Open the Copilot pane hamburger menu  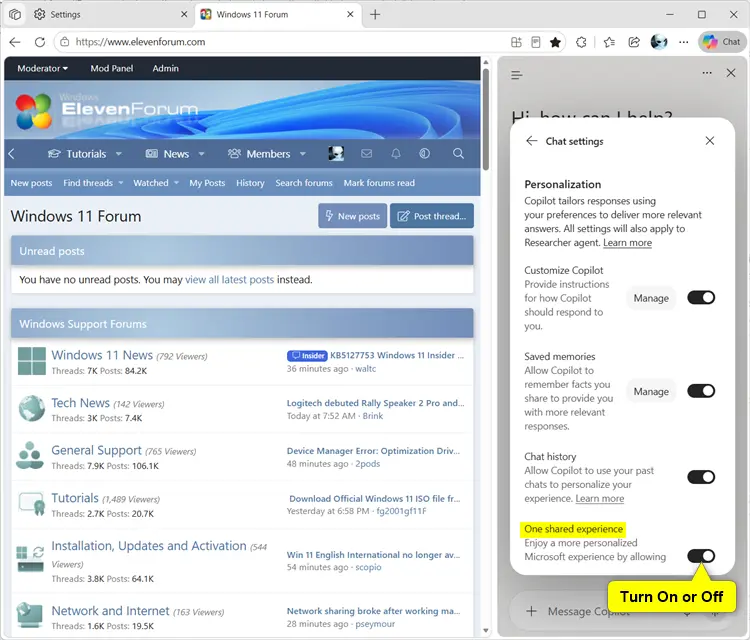click(517, 75)
